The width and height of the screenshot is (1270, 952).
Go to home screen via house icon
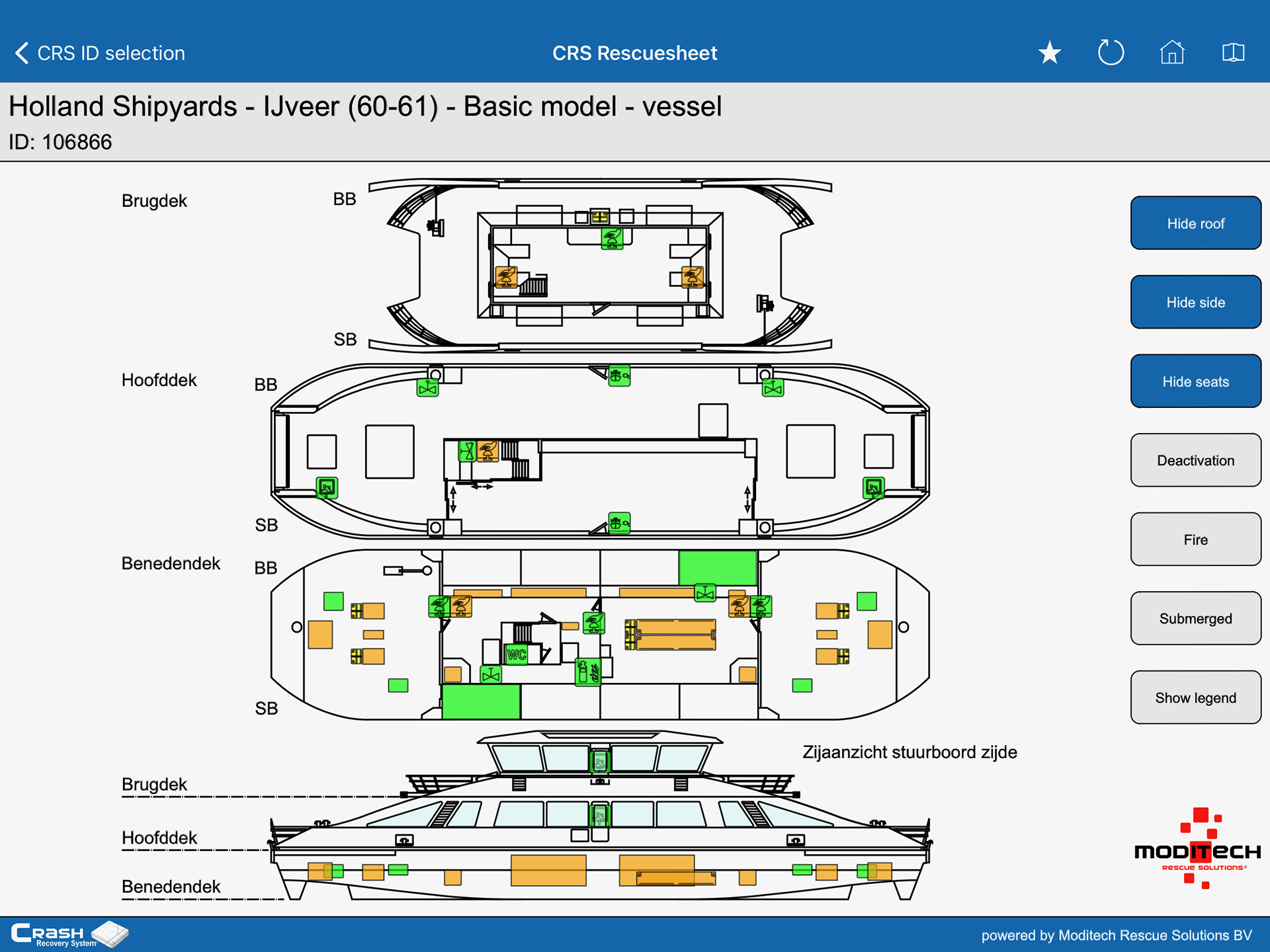tap(1172, 52)
